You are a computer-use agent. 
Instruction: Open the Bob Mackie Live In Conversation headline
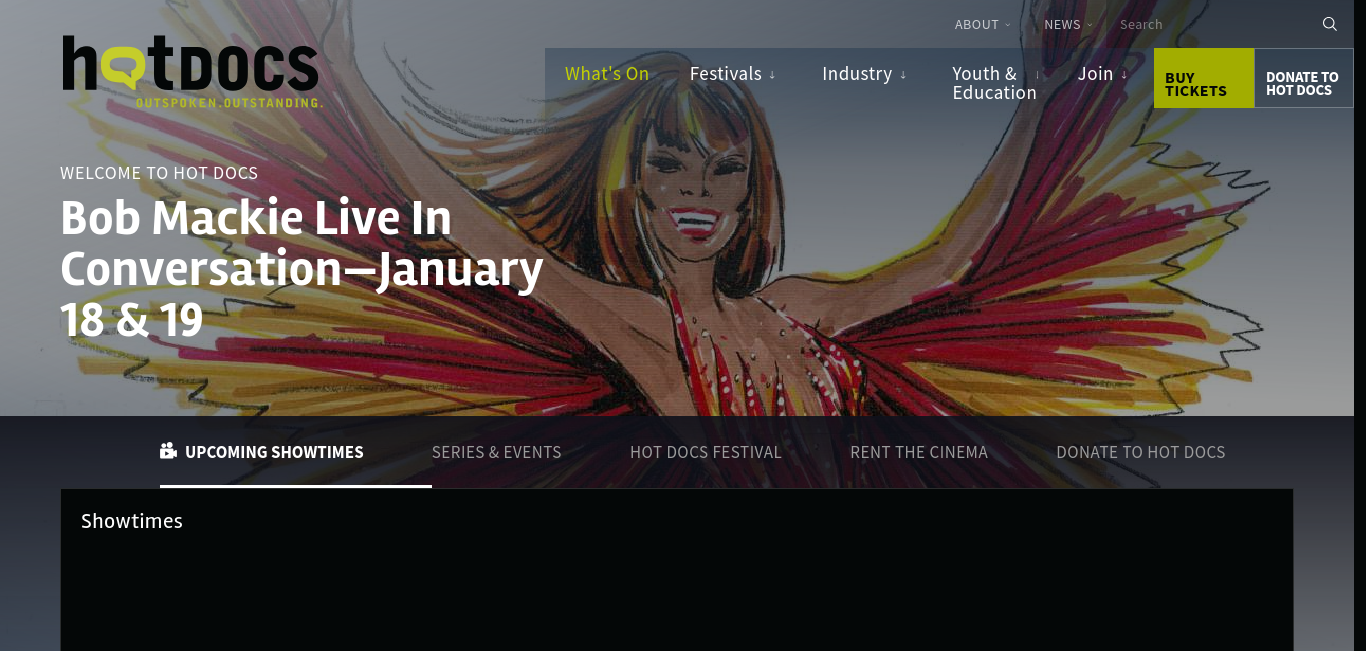302,268
